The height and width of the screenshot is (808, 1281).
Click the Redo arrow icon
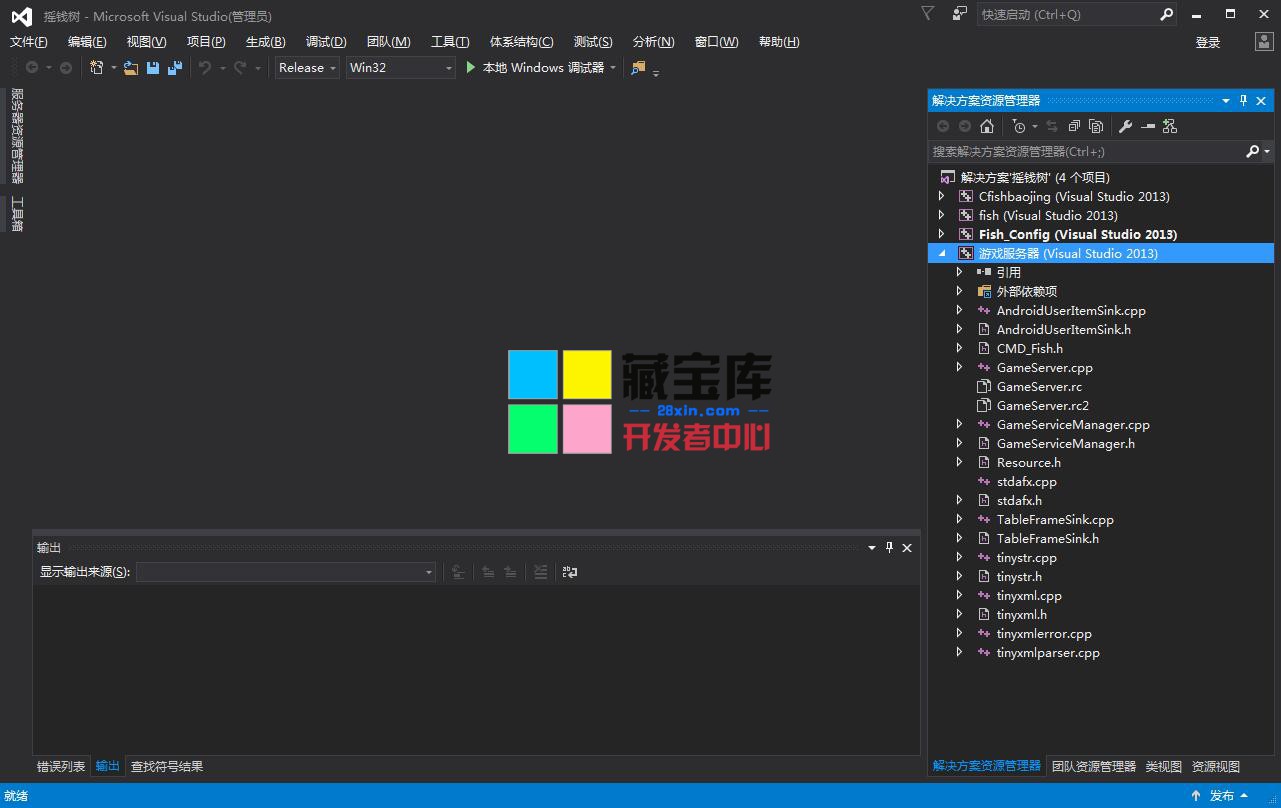pyautogui.click(x=240, y=68)
